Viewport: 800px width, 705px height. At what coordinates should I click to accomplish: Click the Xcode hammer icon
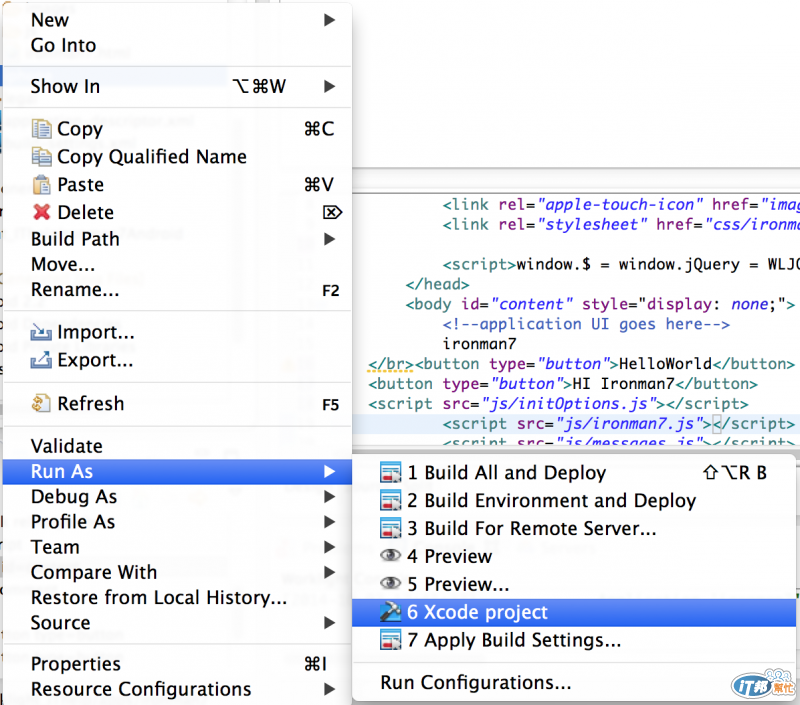click(390, 612)
